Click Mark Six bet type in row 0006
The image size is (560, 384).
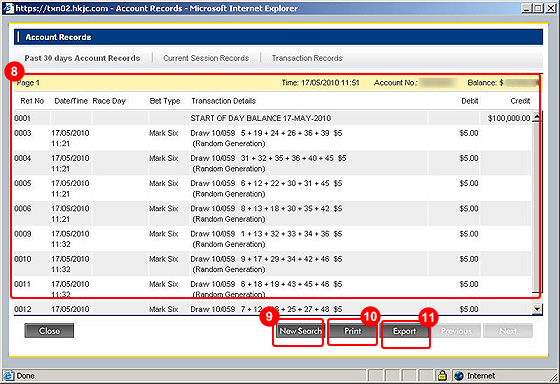pyautogui.click(x=164, y=209)
